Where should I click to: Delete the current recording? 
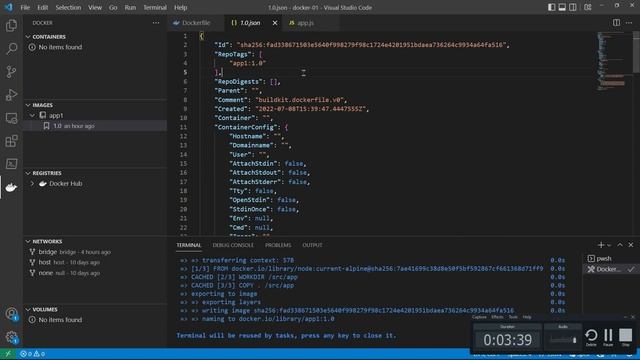(591, 336)
